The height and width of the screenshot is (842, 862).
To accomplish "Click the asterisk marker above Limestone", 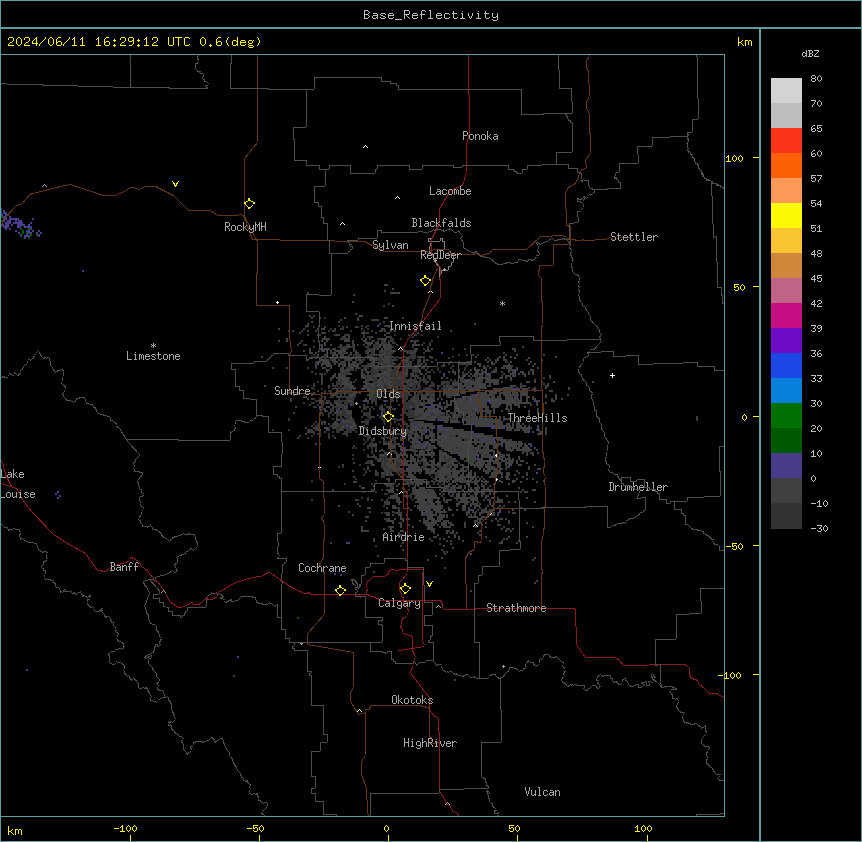I will click(153, 346).
